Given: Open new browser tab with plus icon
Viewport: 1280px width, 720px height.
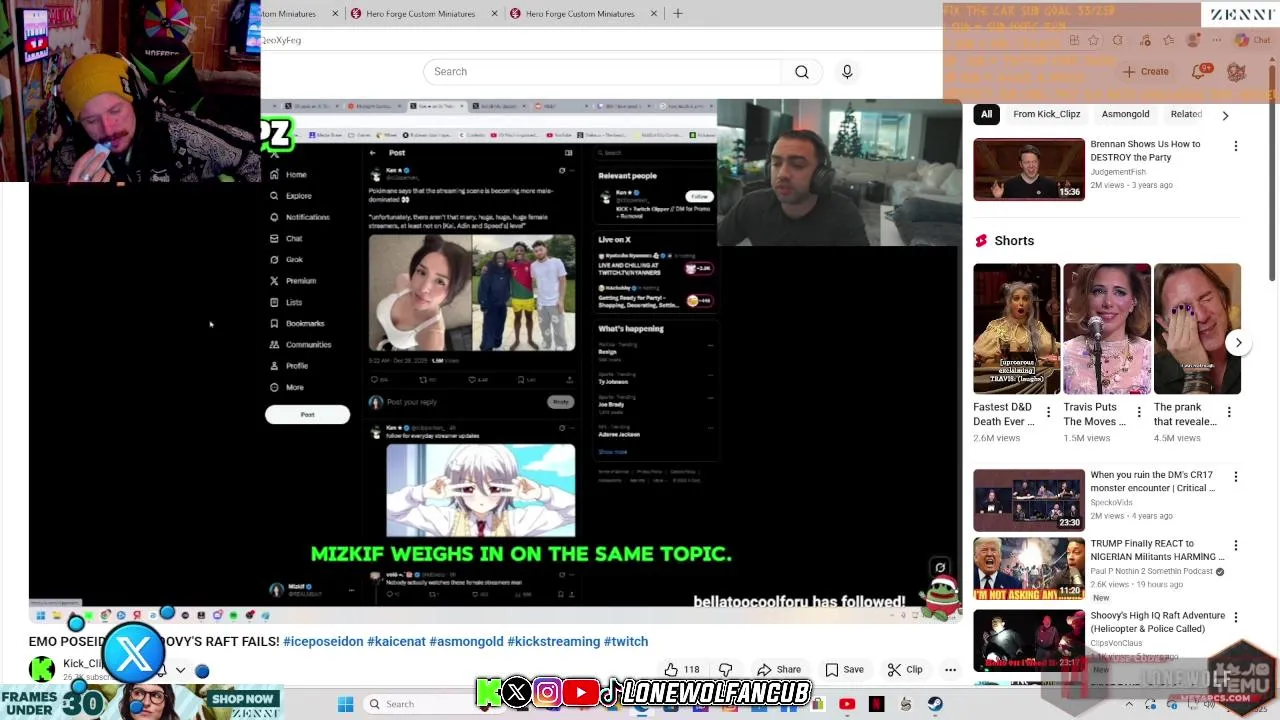Looking at the screenshot, I should 677,13.
